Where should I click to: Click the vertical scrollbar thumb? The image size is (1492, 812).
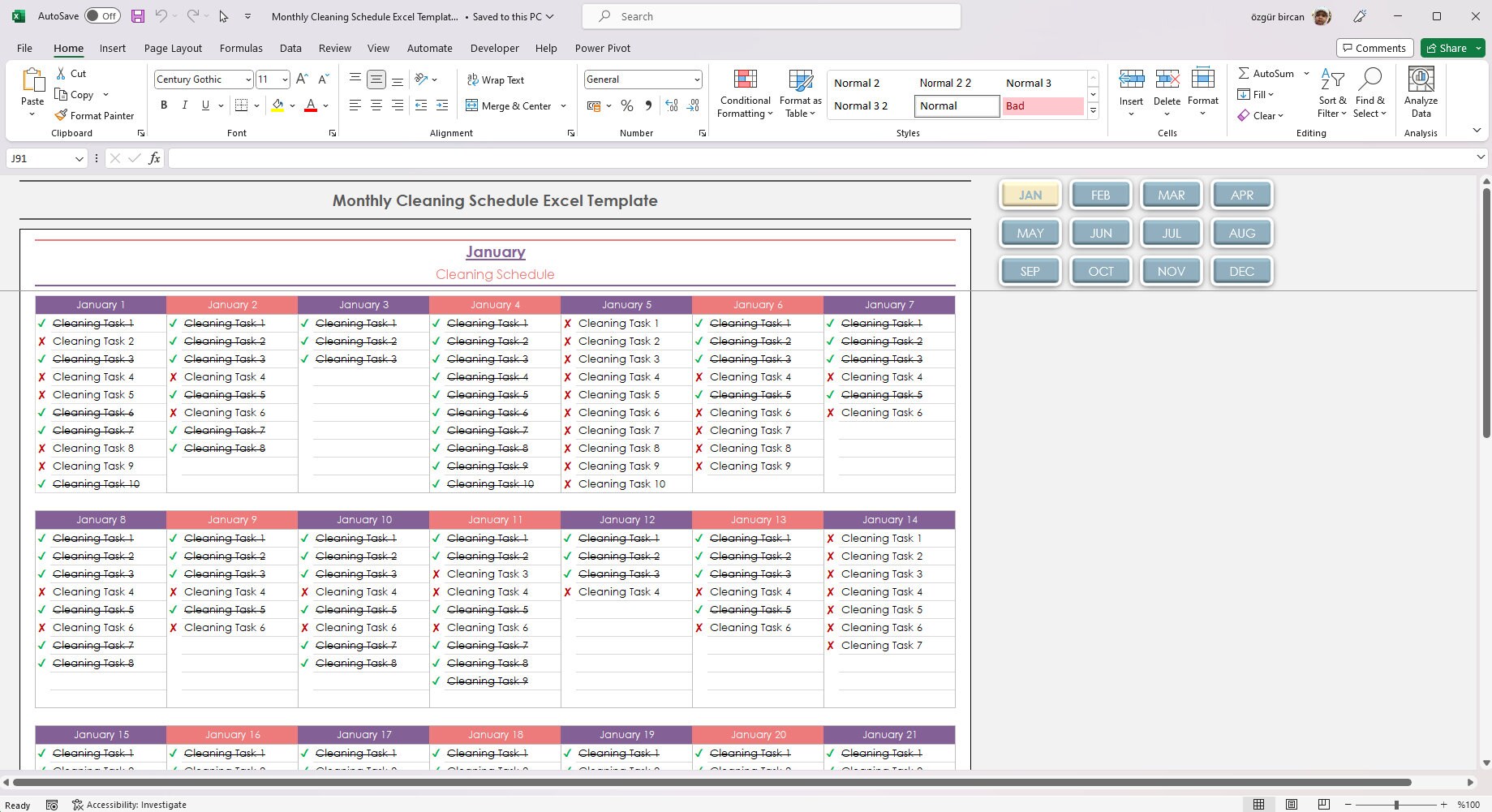tap(1486, 312)
